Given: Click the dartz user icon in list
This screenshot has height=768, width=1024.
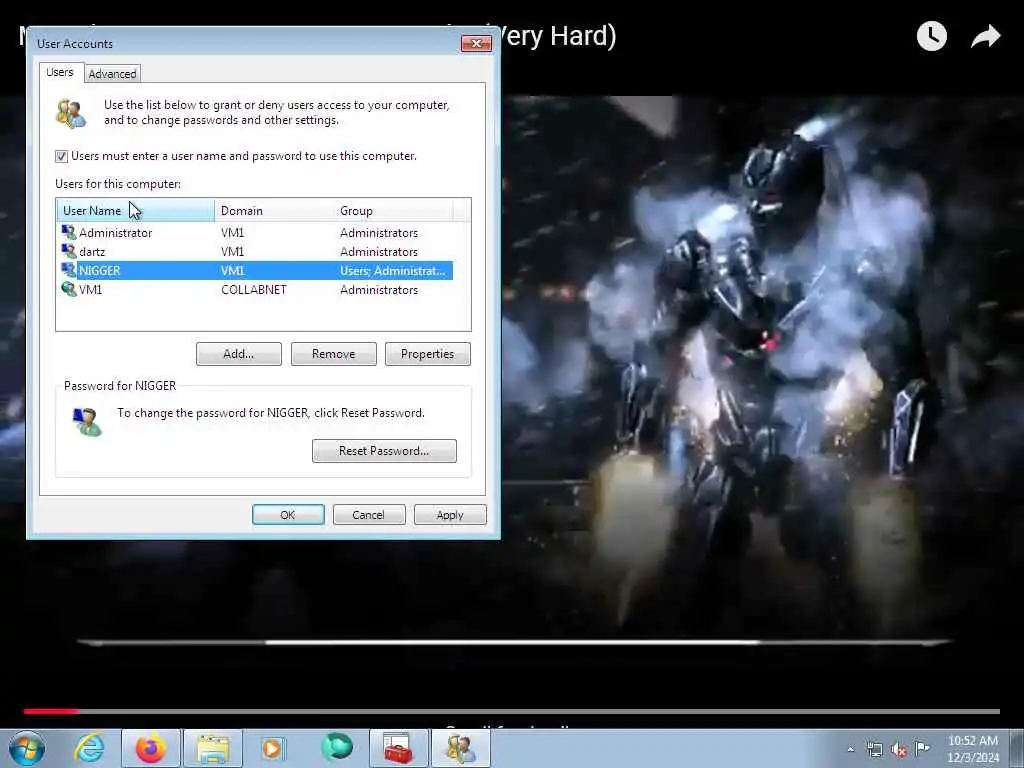Looking at the screenshot, I should pos(69,251).
